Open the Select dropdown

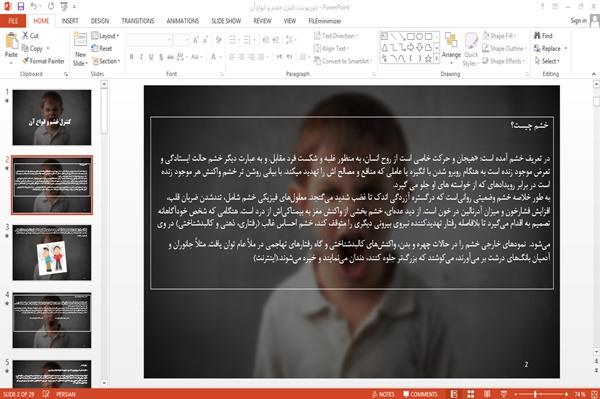548,61
